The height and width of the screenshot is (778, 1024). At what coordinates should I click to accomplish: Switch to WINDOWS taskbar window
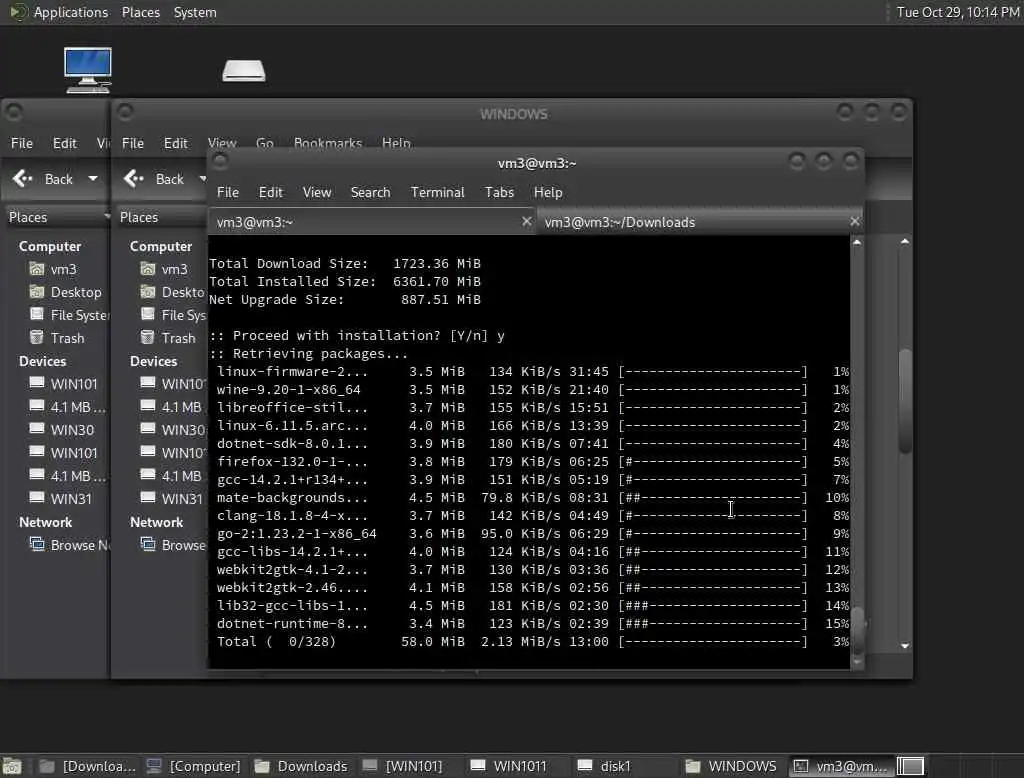(x=731, y=766)
